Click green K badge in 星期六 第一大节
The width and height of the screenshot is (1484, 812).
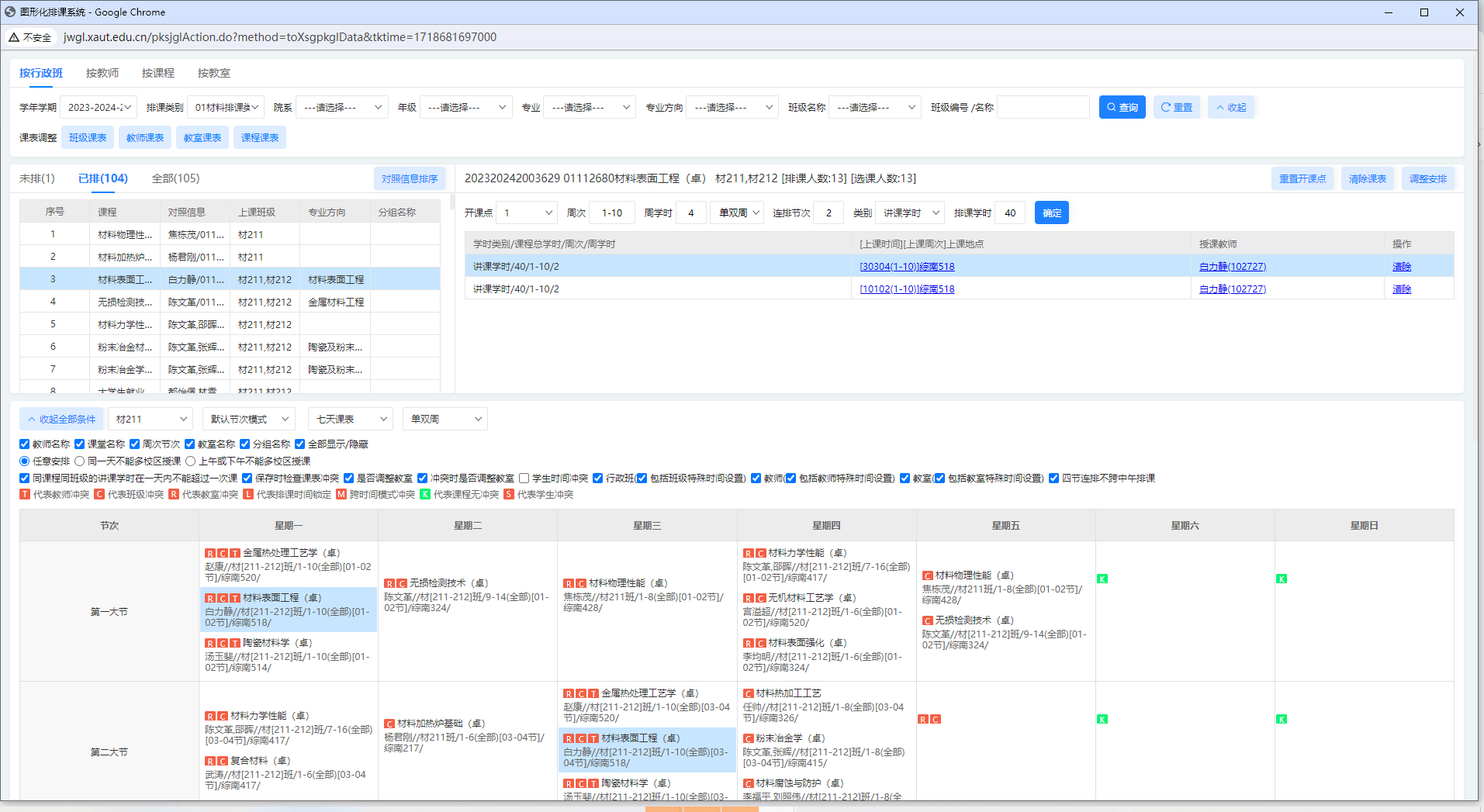(x=1102, y=579)
